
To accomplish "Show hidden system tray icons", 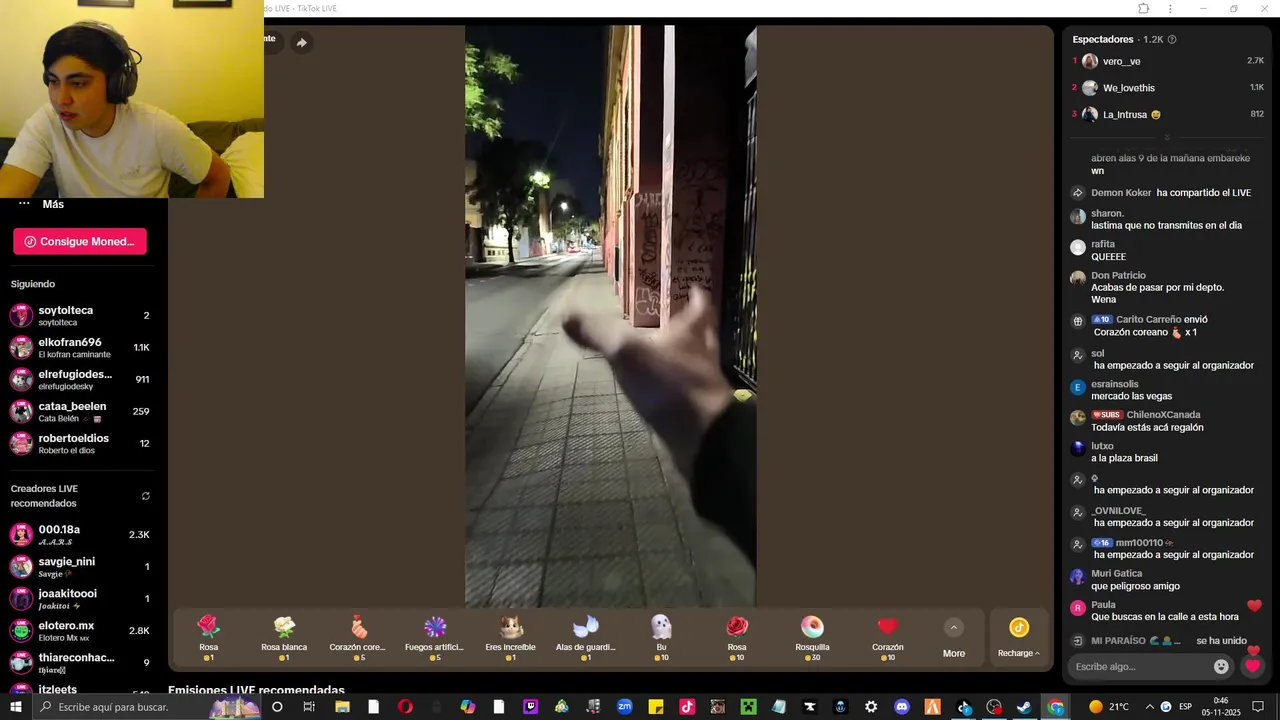I will point(1149,707).
